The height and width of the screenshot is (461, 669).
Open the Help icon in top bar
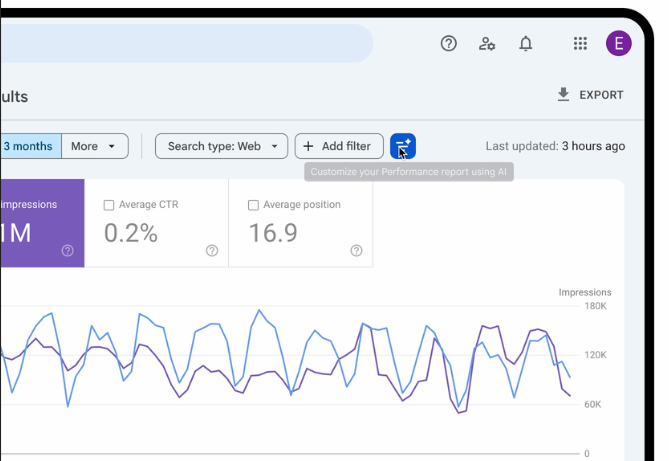pos(449,43)
